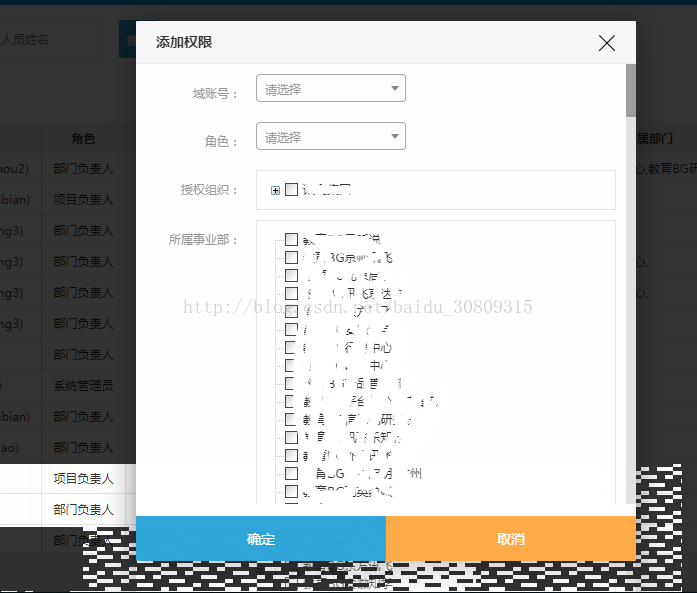
Task: Open the 角色 dropdown in the dialog
Action: click(331, 137)
